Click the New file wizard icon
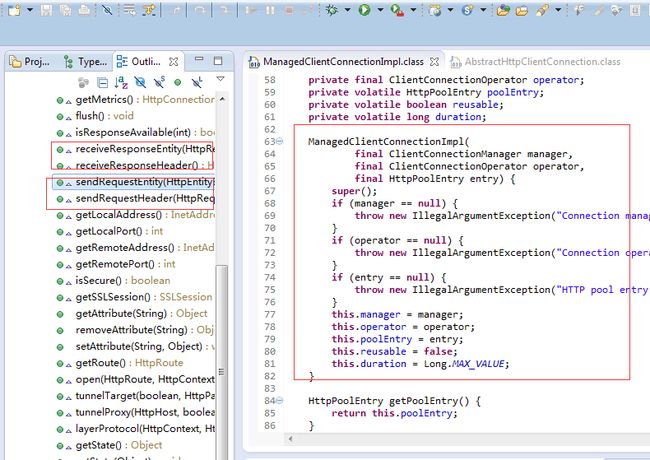The height and width of the screenshot is (460, 650). pyautogui.click(x=14, y=10)
